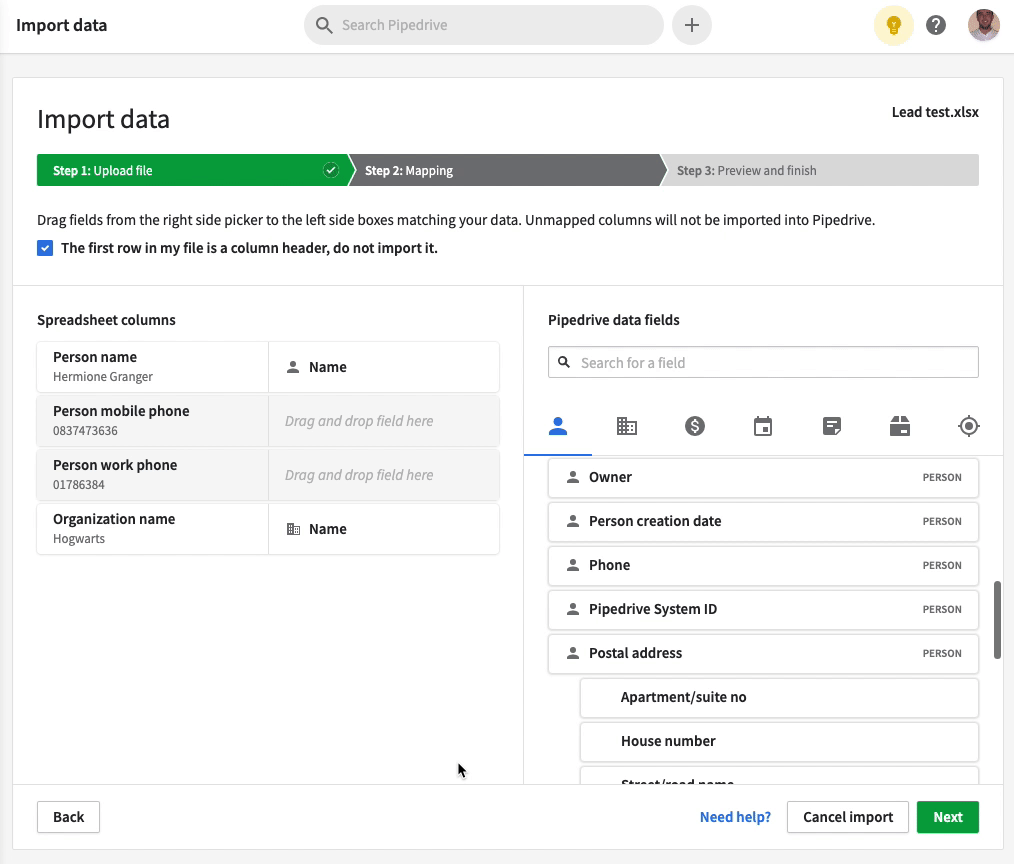Click the person icon beside Owner
This screenshot has height=864, width=1014.
[x=572, y=477]
